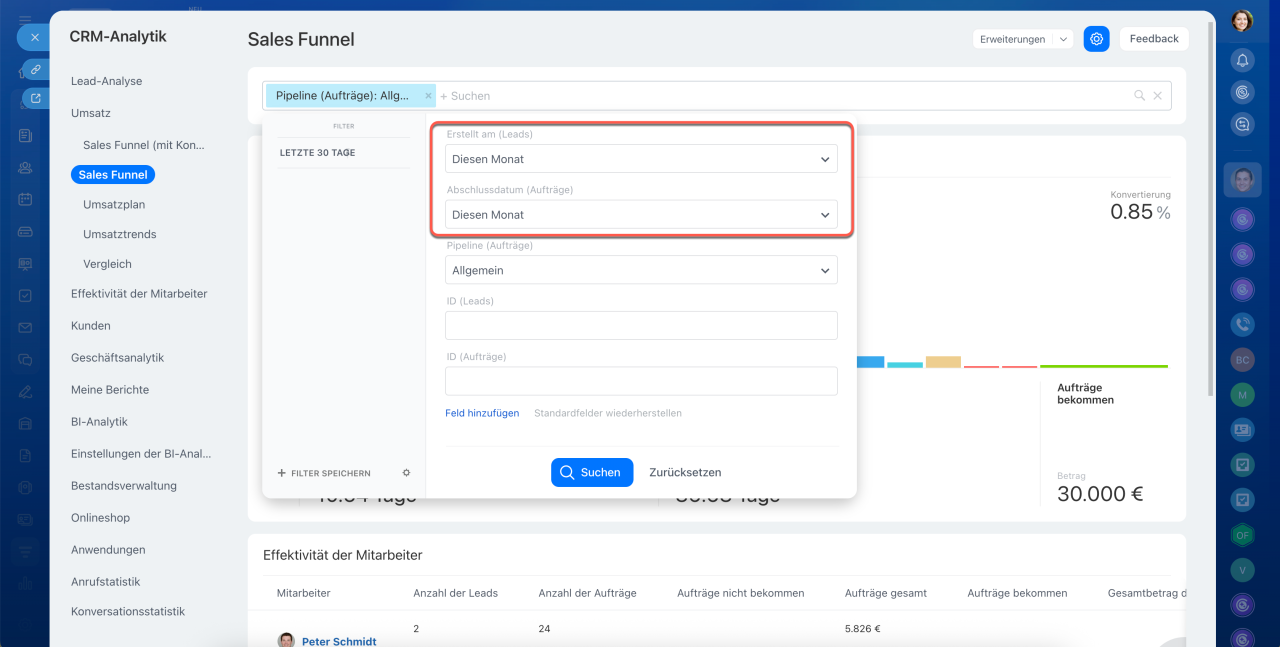The image size is (1280, 647).
Task: Open the contact card icon in right panel
Action: click(1242, 430)
